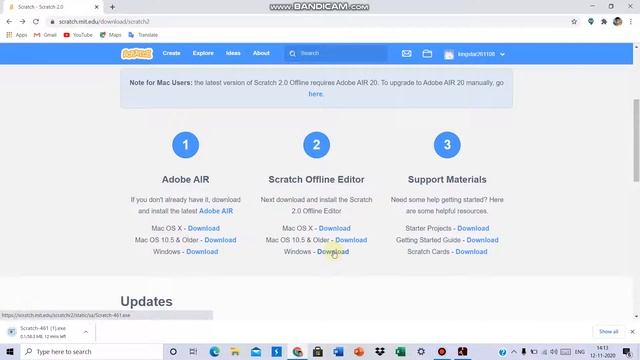
Task: Close the downloads bar
Action: (632, 332)
